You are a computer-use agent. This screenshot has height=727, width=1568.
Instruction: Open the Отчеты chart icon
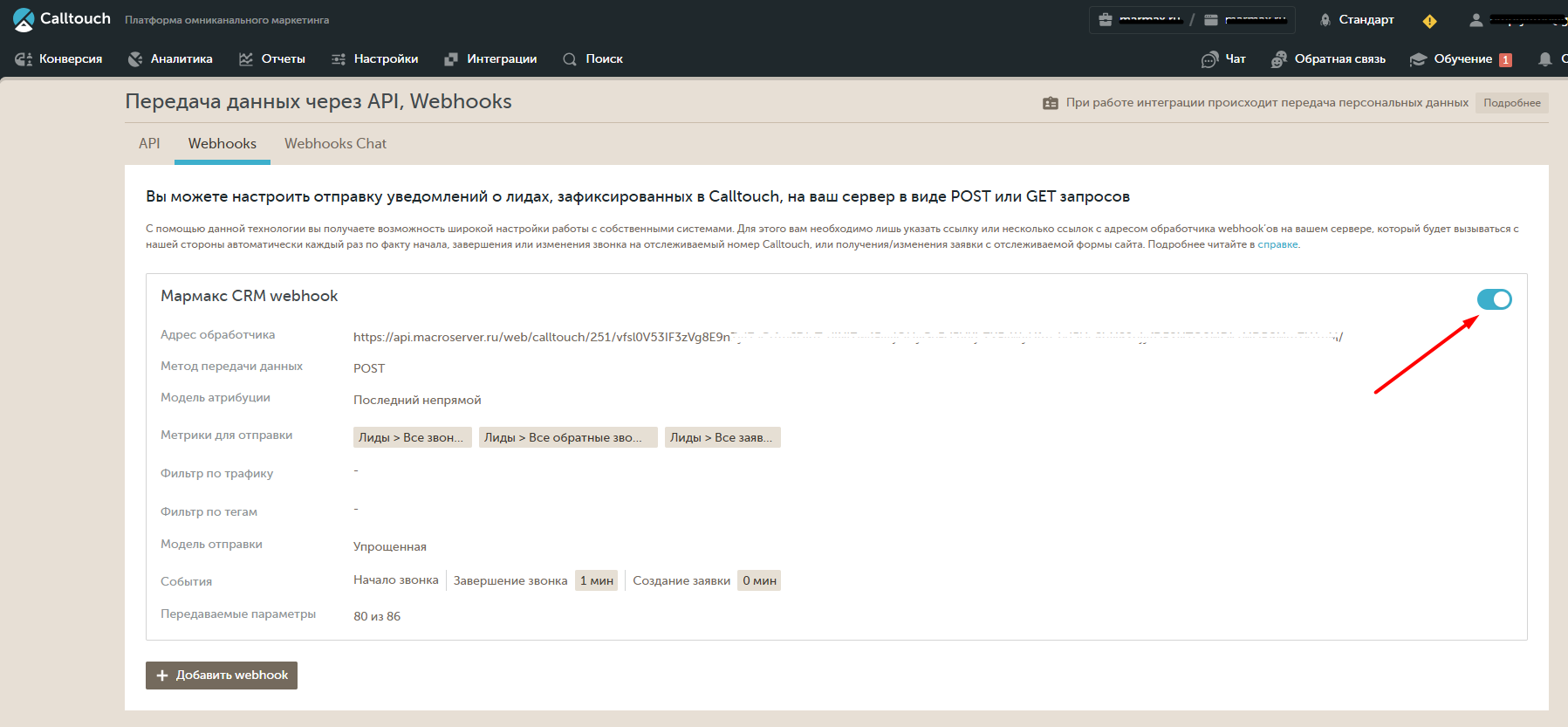pos(246,59)
